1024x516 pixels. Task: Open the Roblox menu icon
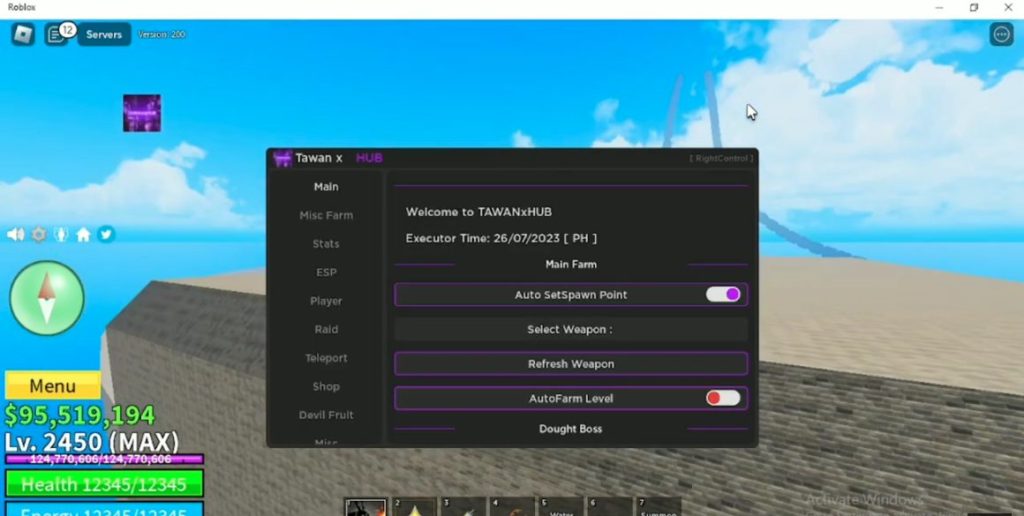(x=23, y=34)
